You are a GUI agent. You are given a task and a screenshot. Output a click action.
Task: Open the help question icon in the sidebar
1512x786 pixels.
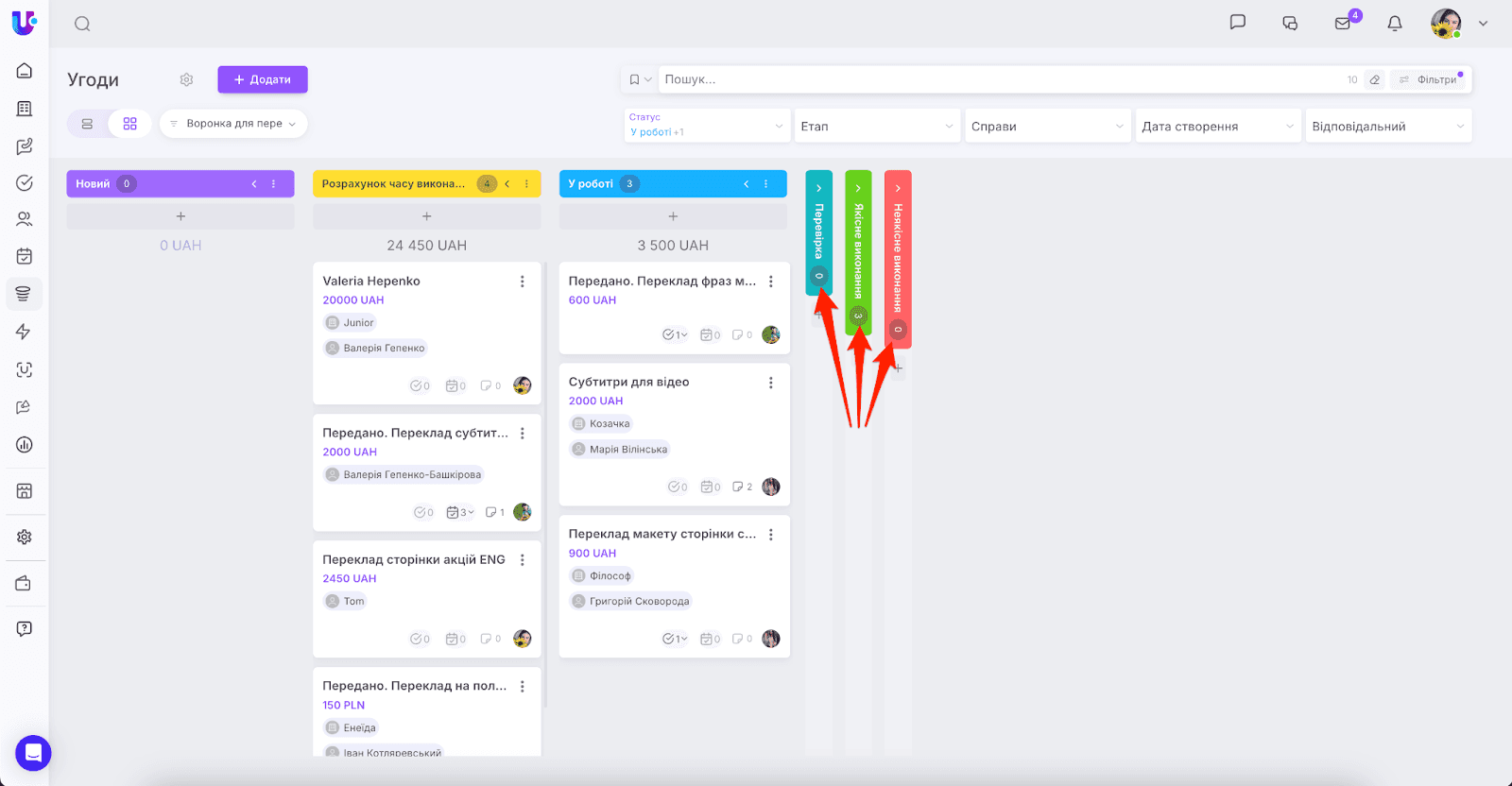click(x=25, y=629)
